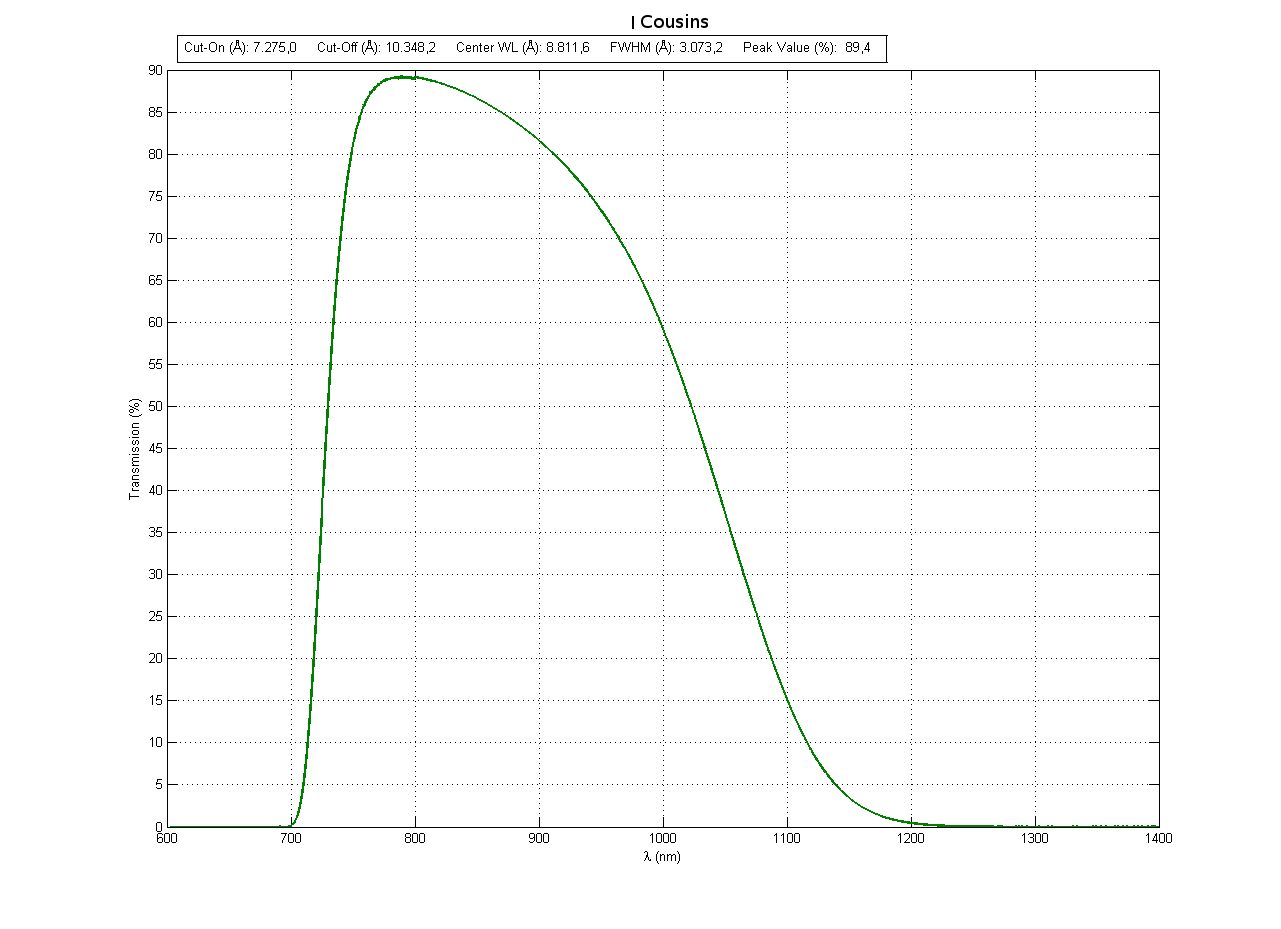
Task: Click x-axis tick label 900
Action: coord(540,841)
